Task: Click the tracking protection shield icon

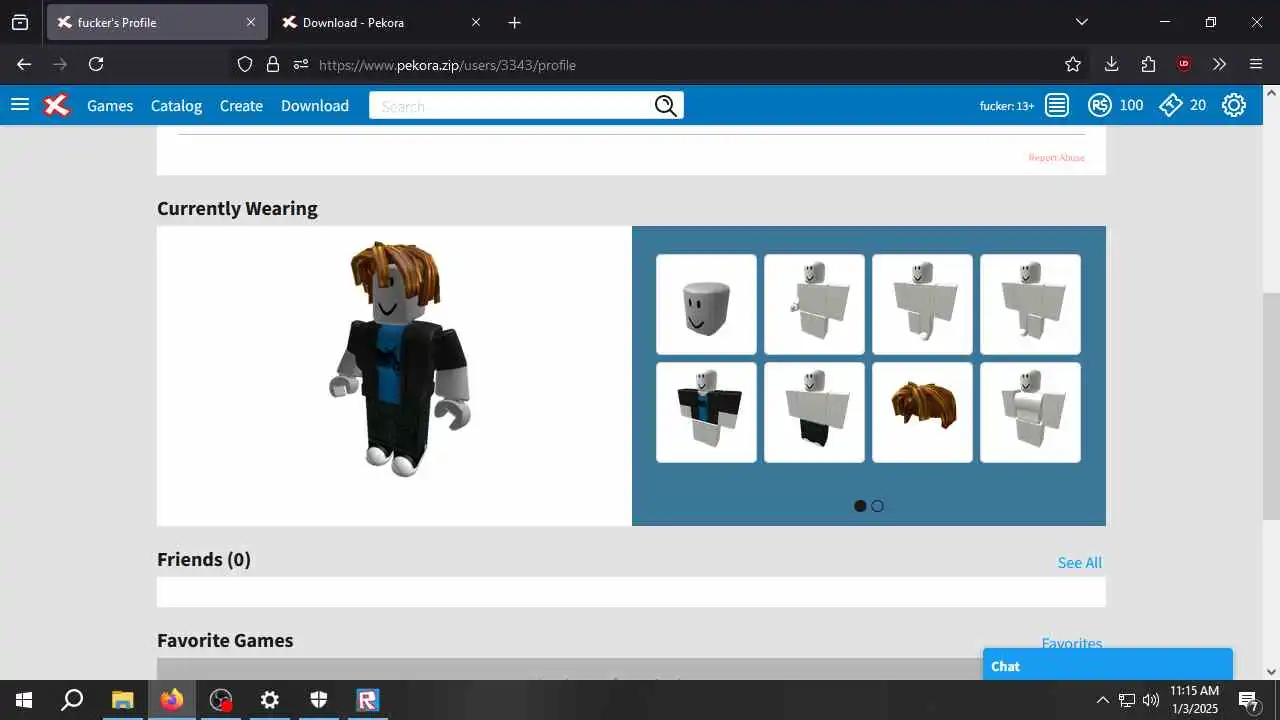Action: [245, 64]
